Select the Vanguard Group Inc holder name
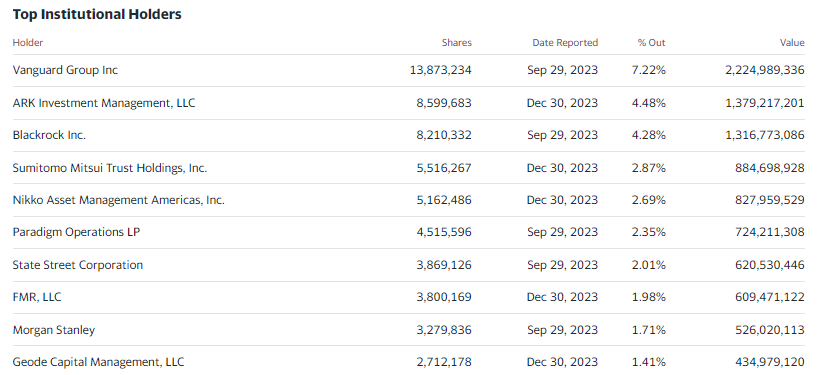Screen dimensions: 823x375 click(65, 70)
